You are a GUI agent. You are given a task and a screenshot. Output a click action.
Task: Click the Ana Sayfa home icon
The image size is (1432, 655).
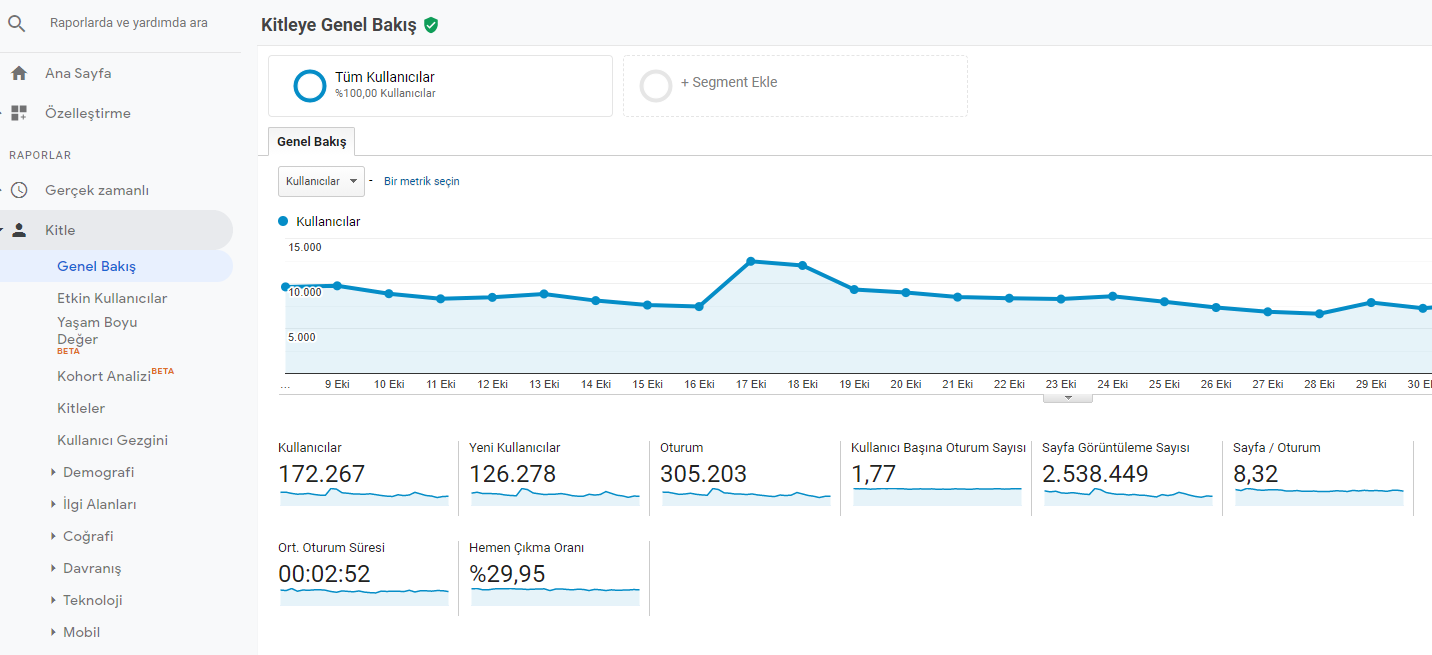18,73
